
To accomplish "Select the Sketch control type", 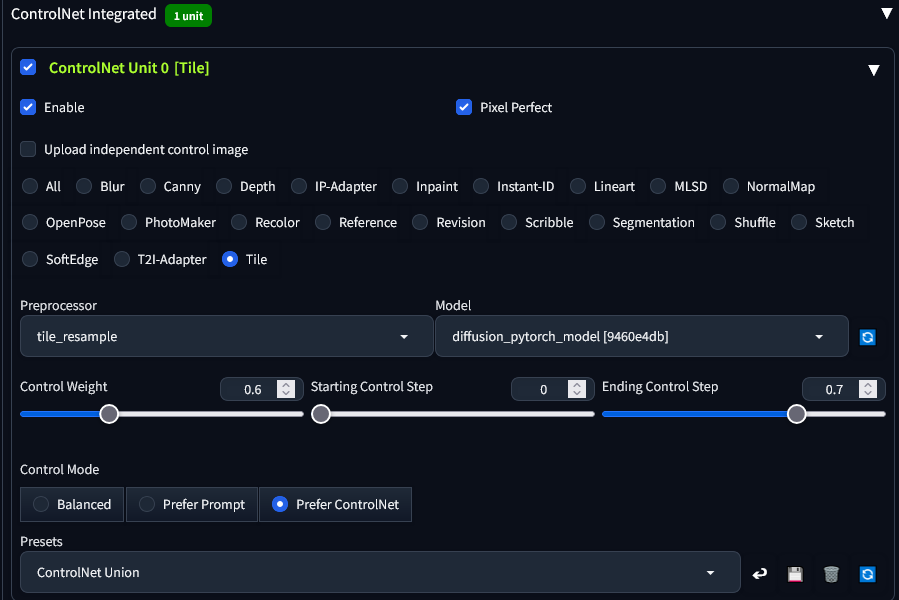I will click(x=799, y=223).
